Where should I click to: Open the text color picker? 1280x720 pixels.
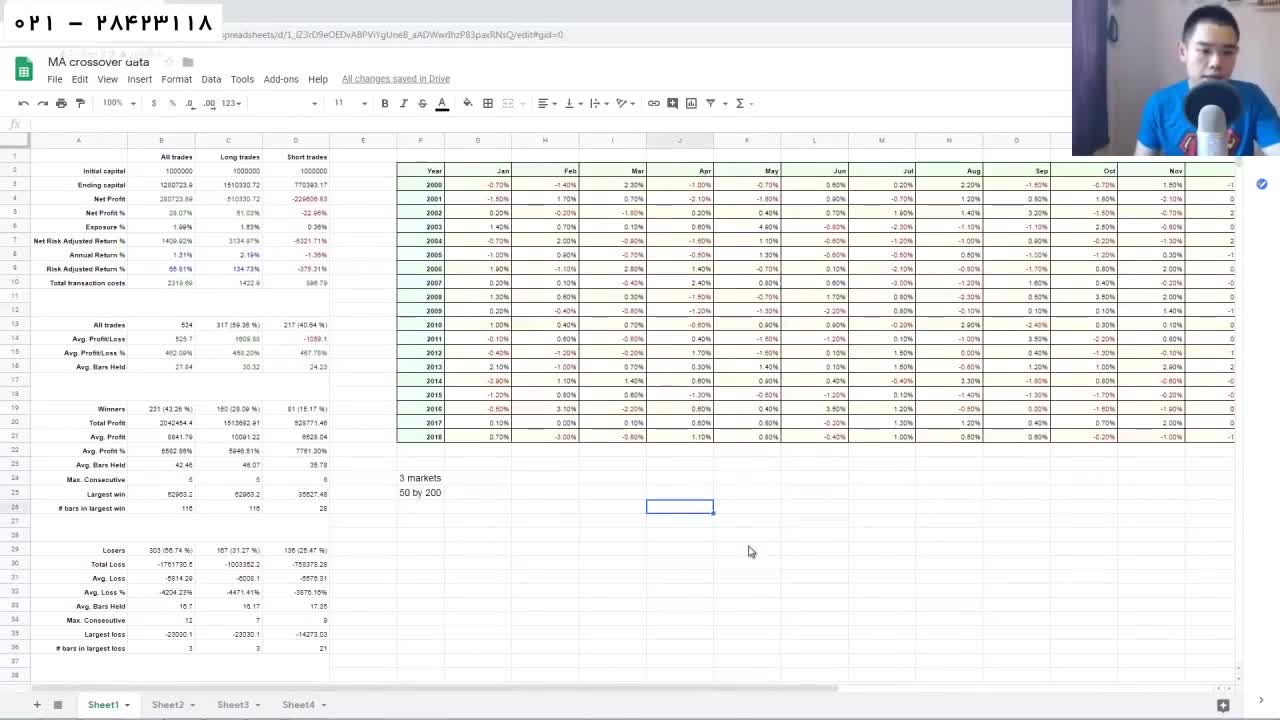click(441, 103)
